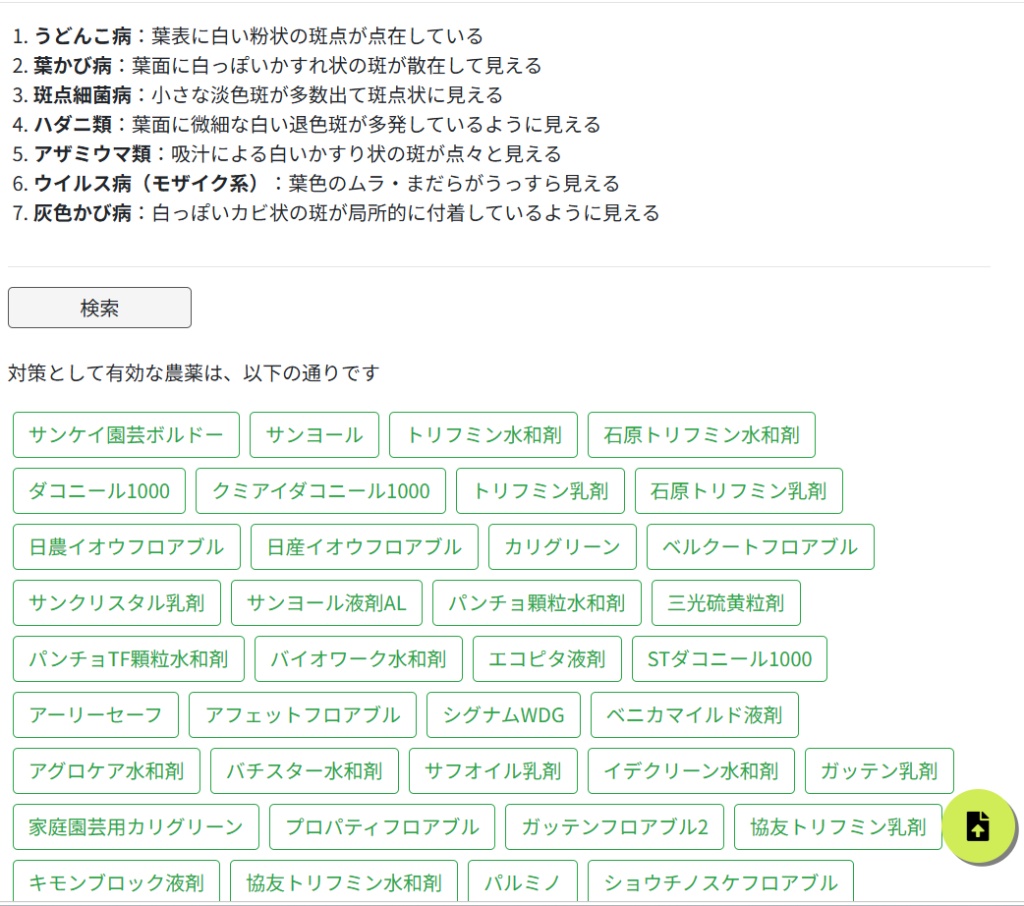Select 日産イオウフロアブル tag
The height and width of the screenshot is (906, 1024).
pyautogui.click(x=364, y=547)
